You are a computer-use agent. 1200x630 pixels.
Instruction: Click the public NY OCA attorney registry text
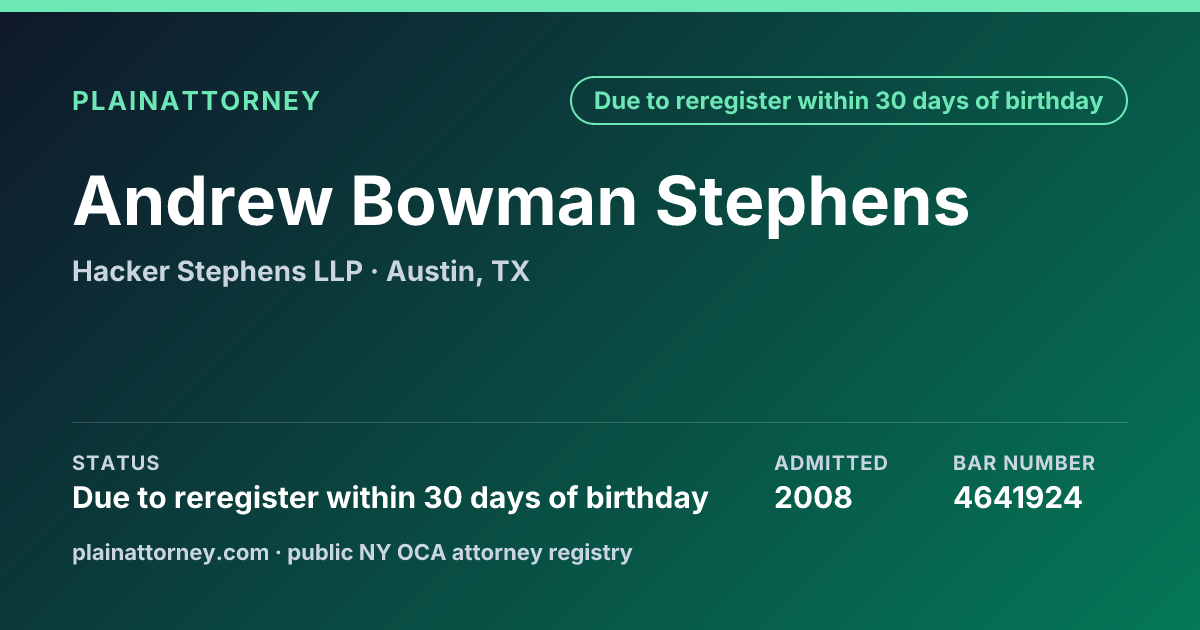[460, 552]
